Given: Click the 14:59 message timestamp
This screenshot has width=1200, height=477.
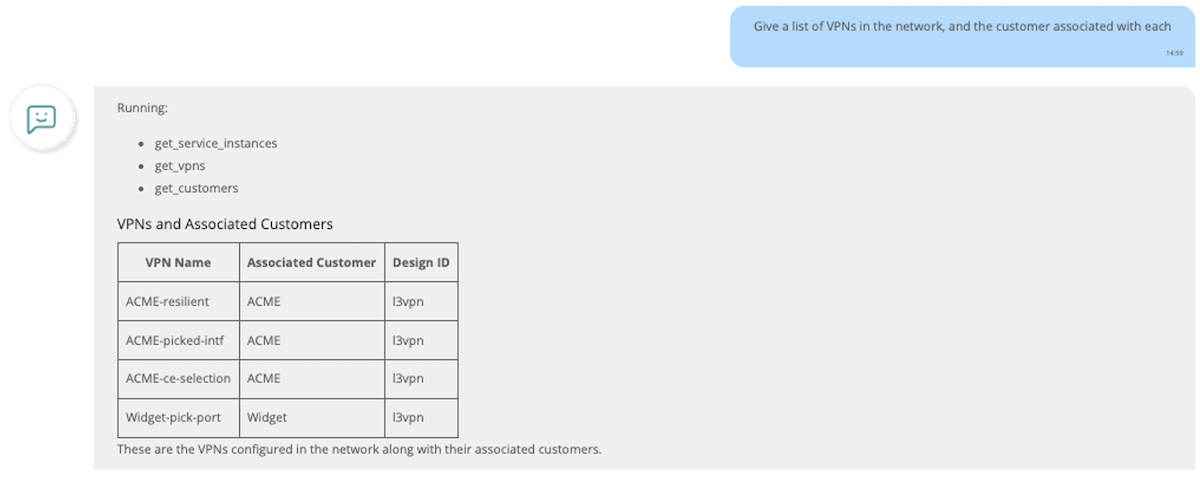Looking at the screenshot, I should pyautogui.click(x=1174, y=52).
